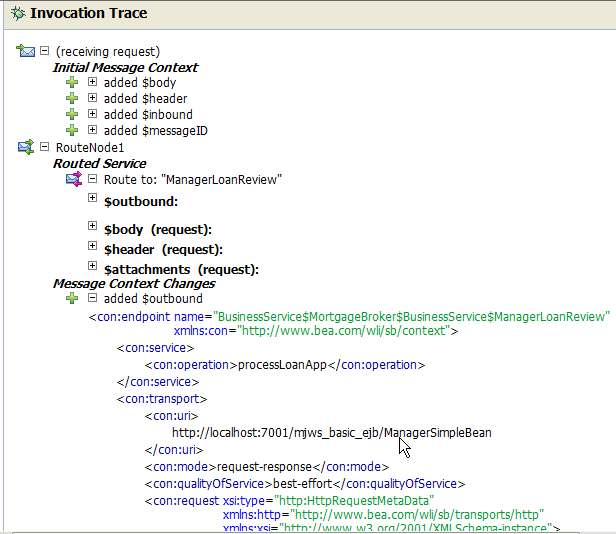Expand the added $messageID entry
The image size is (616, 534).
point(92,129)
